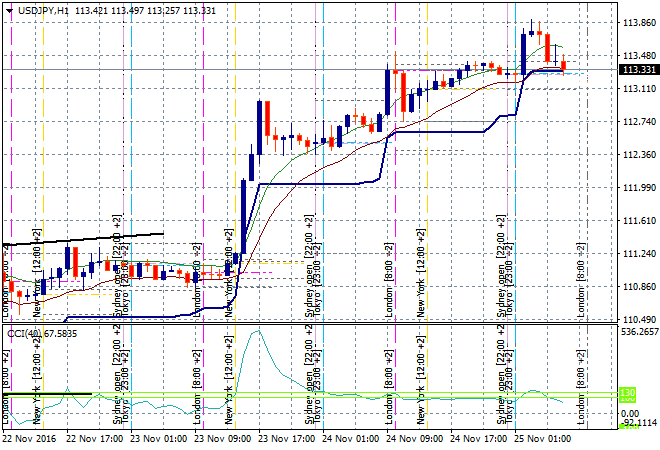This screenshot has width=660, height=450.
Task: Click the 110.490 price scale value
Action: coord(638,319)
